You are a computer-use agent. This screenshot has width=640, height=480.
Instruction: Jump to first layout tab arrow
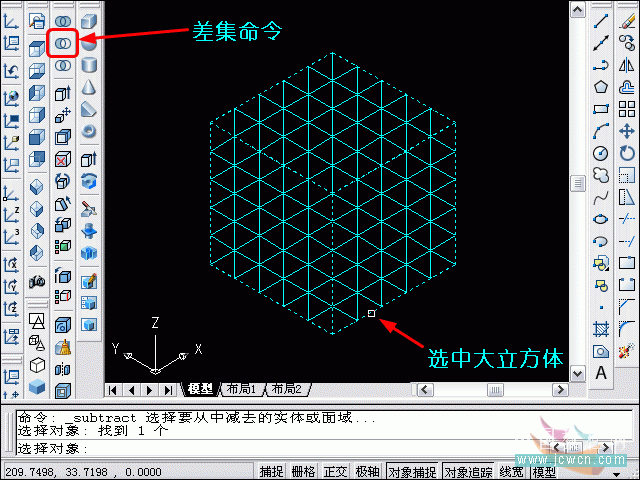(x=113, y=390)
